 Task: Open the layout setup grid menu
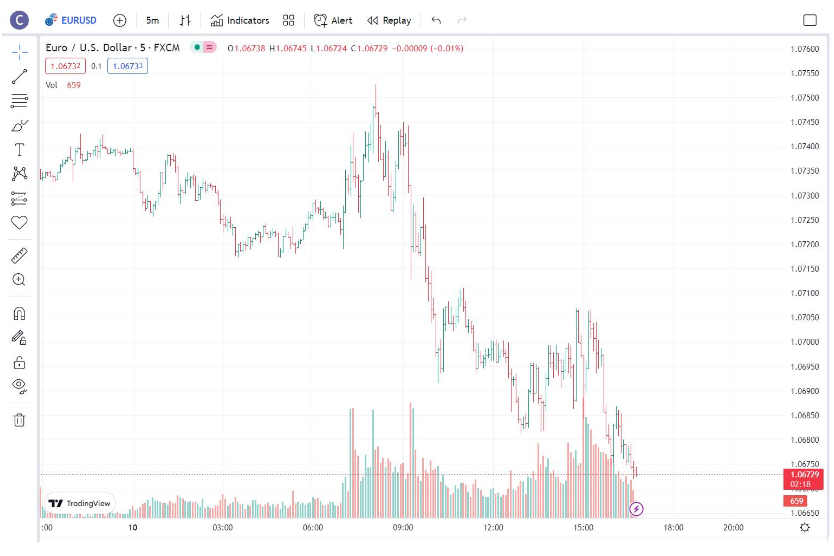(289, 20)
